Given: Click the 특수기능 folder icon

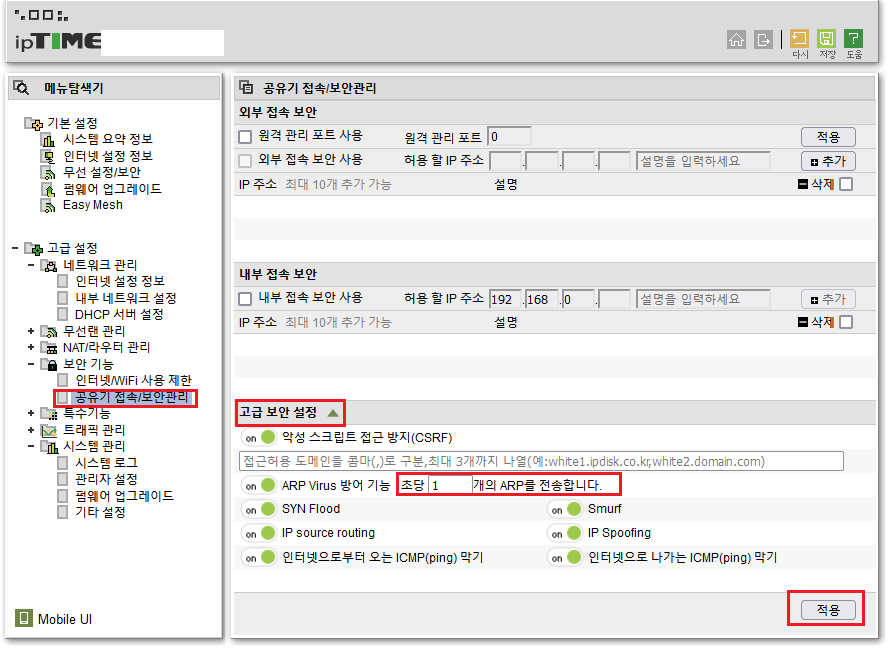Looking at the screenshot, I should (50, 414).
